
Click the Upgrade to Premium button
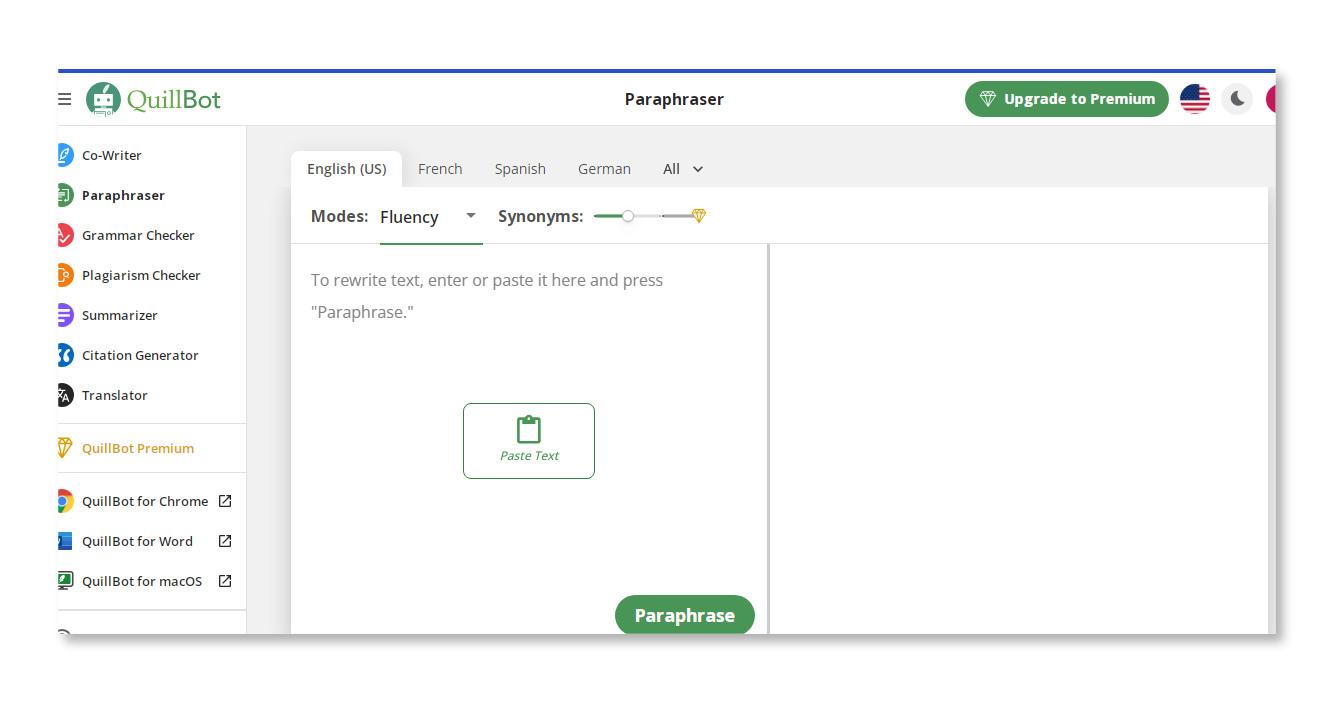[1066, 99]
